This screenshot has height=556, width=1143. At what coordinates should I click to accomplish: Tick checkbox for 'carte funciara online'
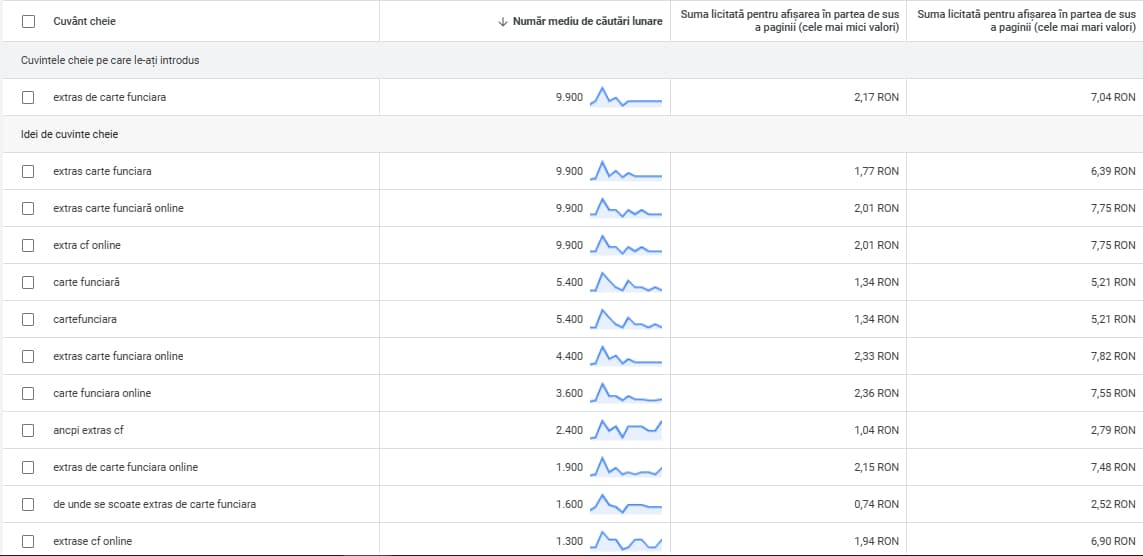pyautogui.click(x=28, y=393)
